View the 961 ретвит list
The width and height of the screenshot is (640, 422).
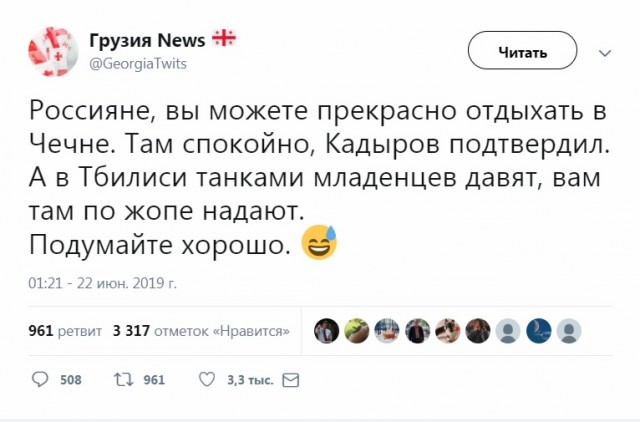pyautogui.click(x=65, y=331)
